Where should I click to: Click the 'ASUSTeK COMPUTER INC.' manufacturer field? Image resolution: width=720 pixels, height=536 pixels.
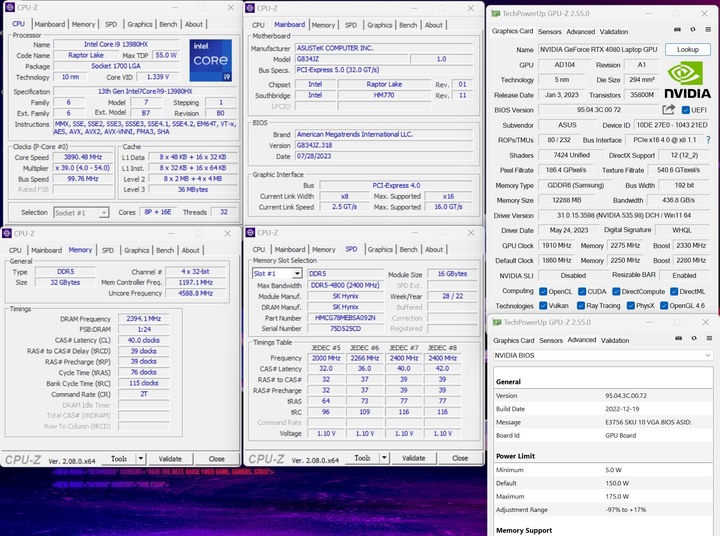(383, 48)
